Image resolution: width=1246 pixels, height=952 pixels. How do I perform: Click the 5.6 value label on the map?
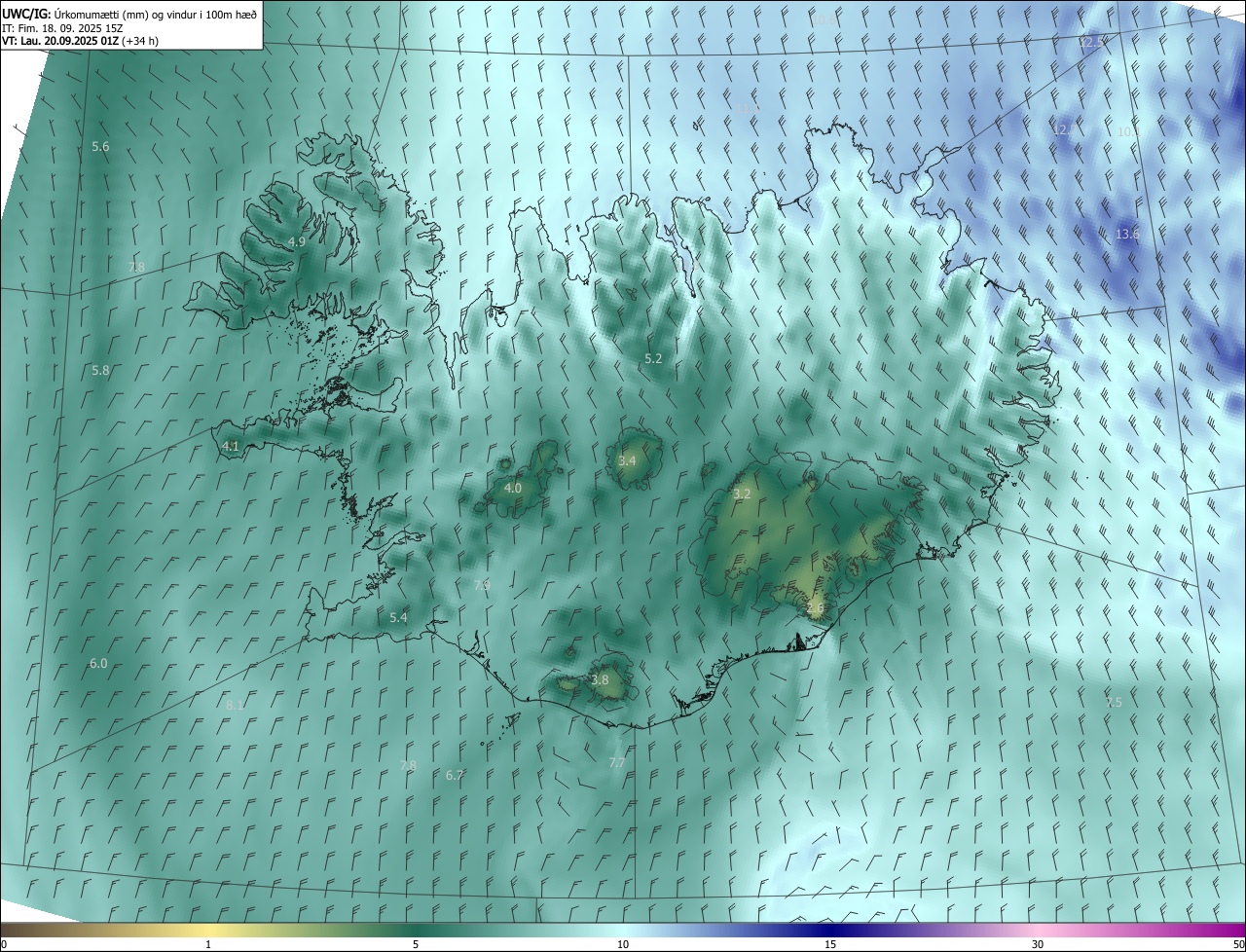point(100,146)
